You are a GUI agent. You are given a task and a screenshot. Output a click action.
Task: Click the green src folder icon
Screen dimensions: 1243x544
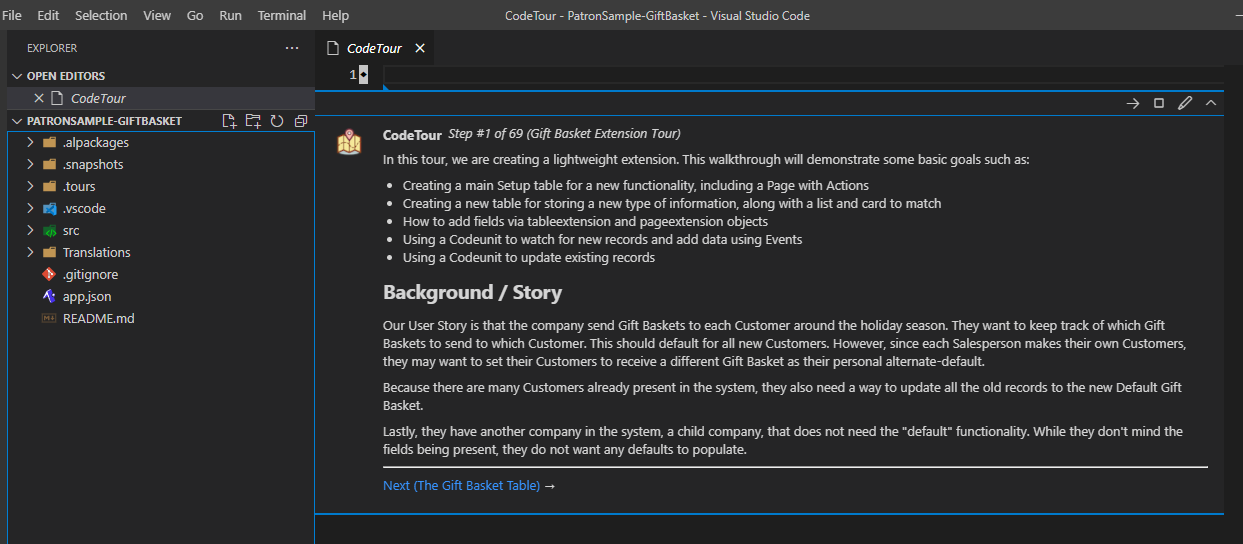coord(50,230)
